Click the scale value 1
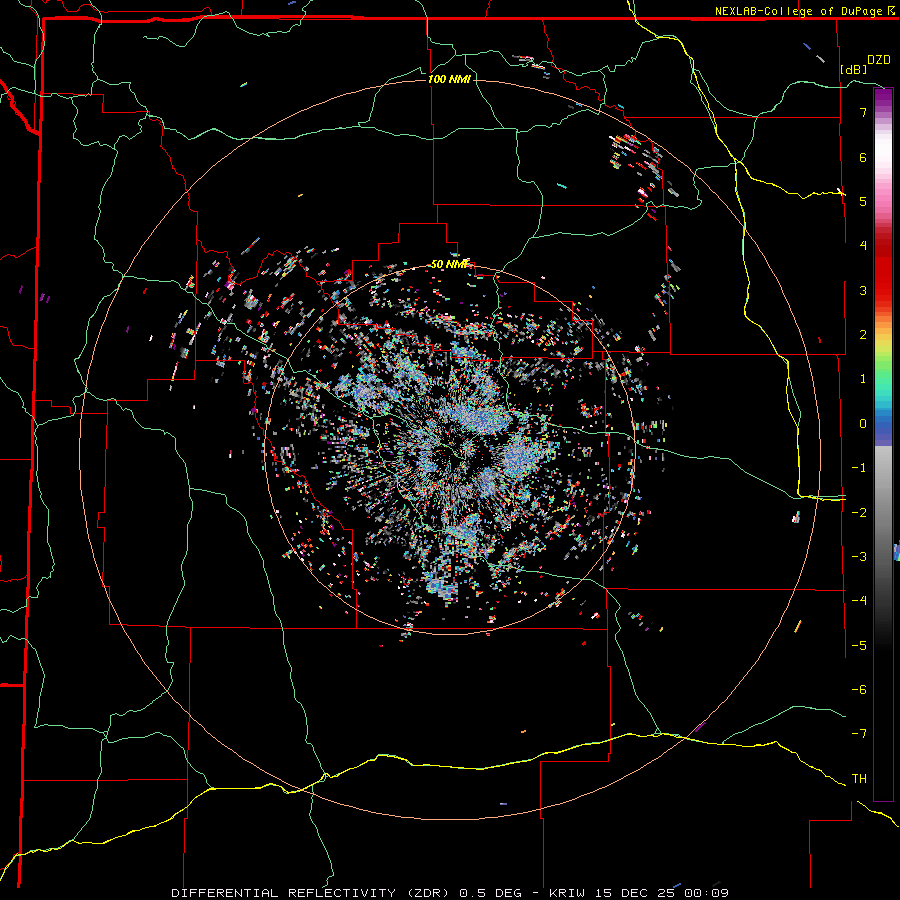This screenshot has width=900, height=900. point(863,379)
